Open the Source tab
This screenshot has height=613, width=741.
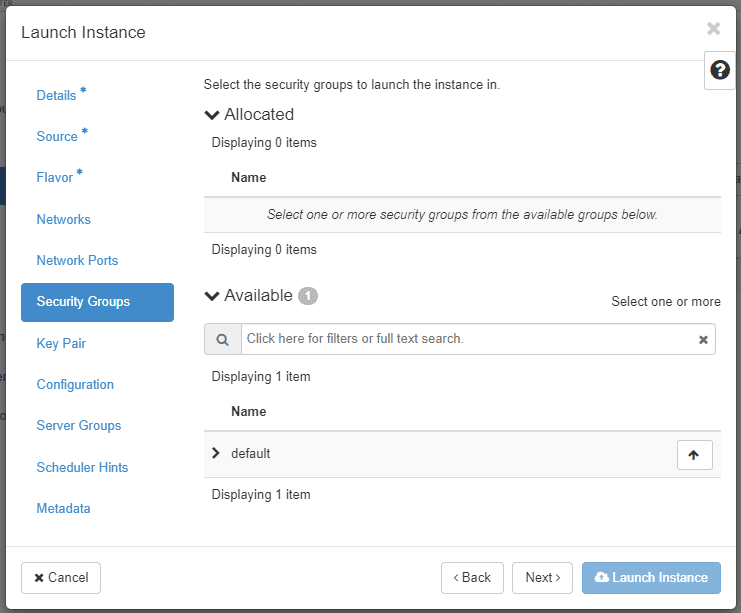click(x=57, y=136)
